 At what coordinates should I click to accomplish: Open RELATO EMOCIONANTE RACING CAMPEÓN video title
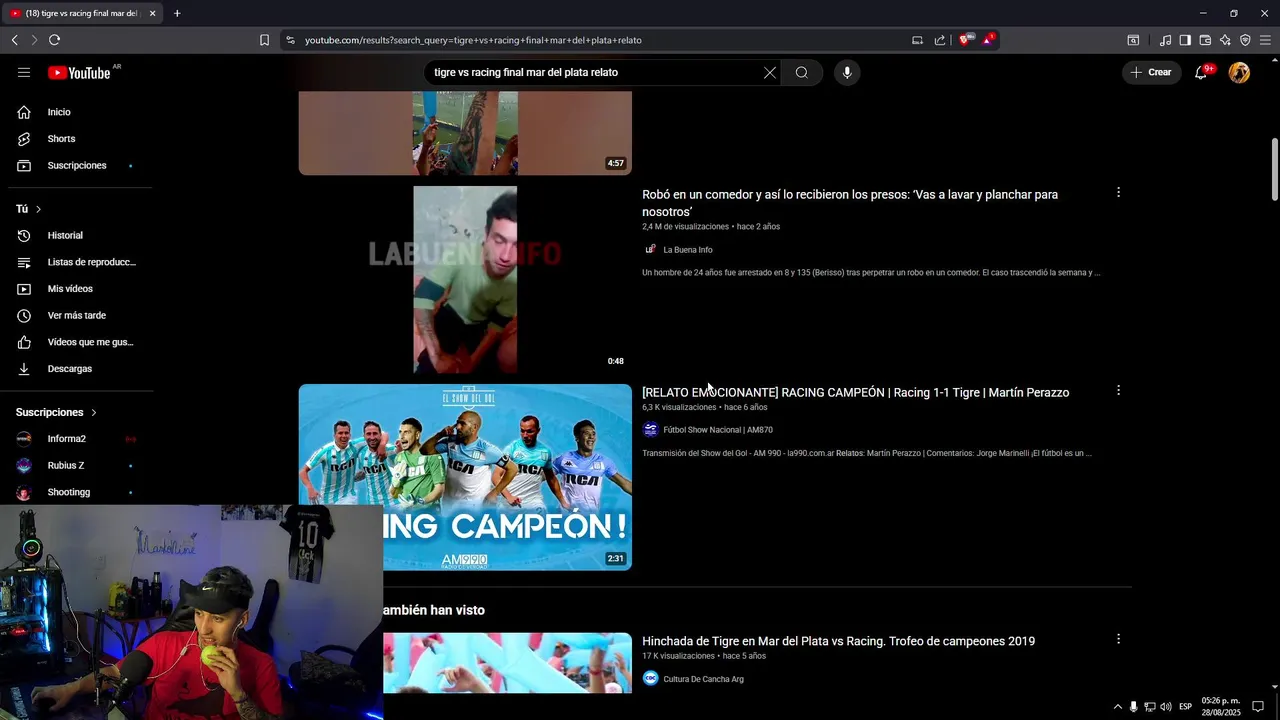(x=855, y=392)
